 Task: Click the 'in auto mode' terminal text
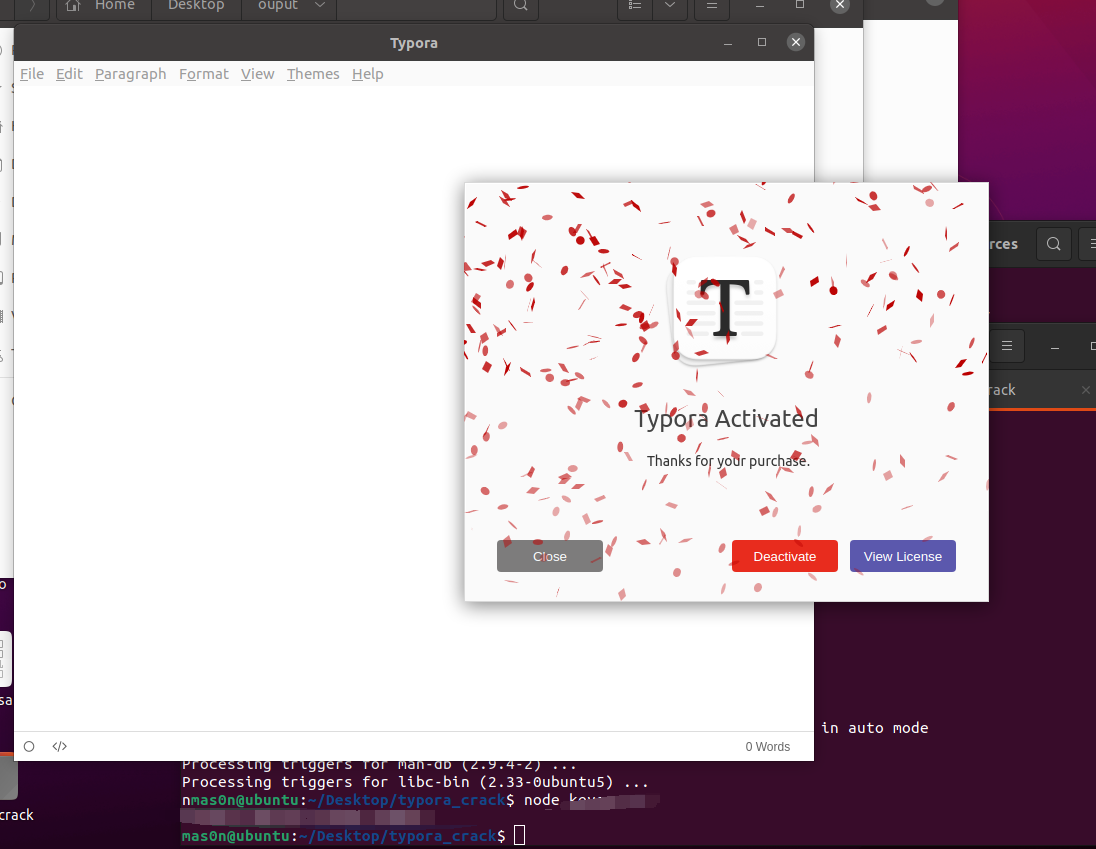point(874,728)
